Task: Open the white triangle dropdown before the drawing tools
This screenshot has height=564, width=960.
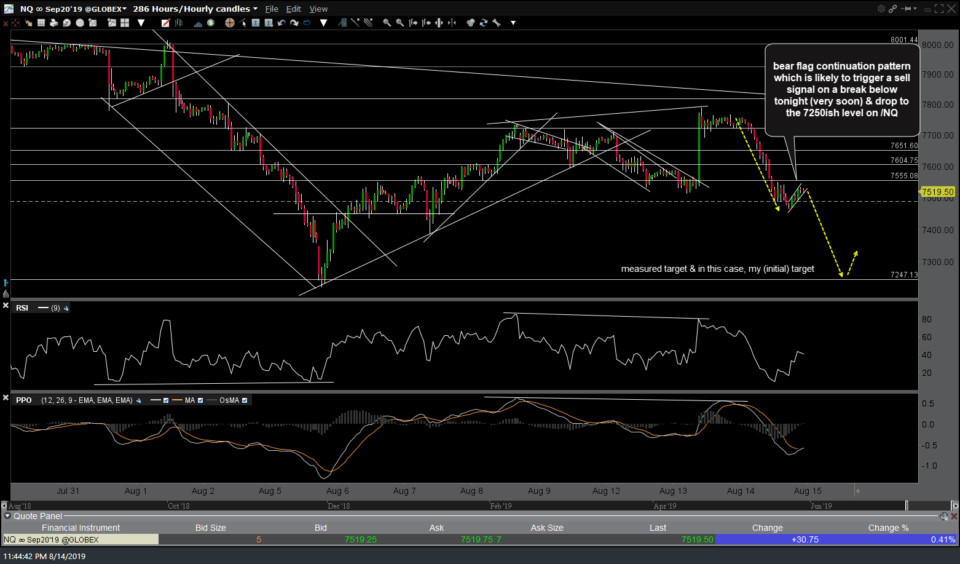Action: coord(323,23)
